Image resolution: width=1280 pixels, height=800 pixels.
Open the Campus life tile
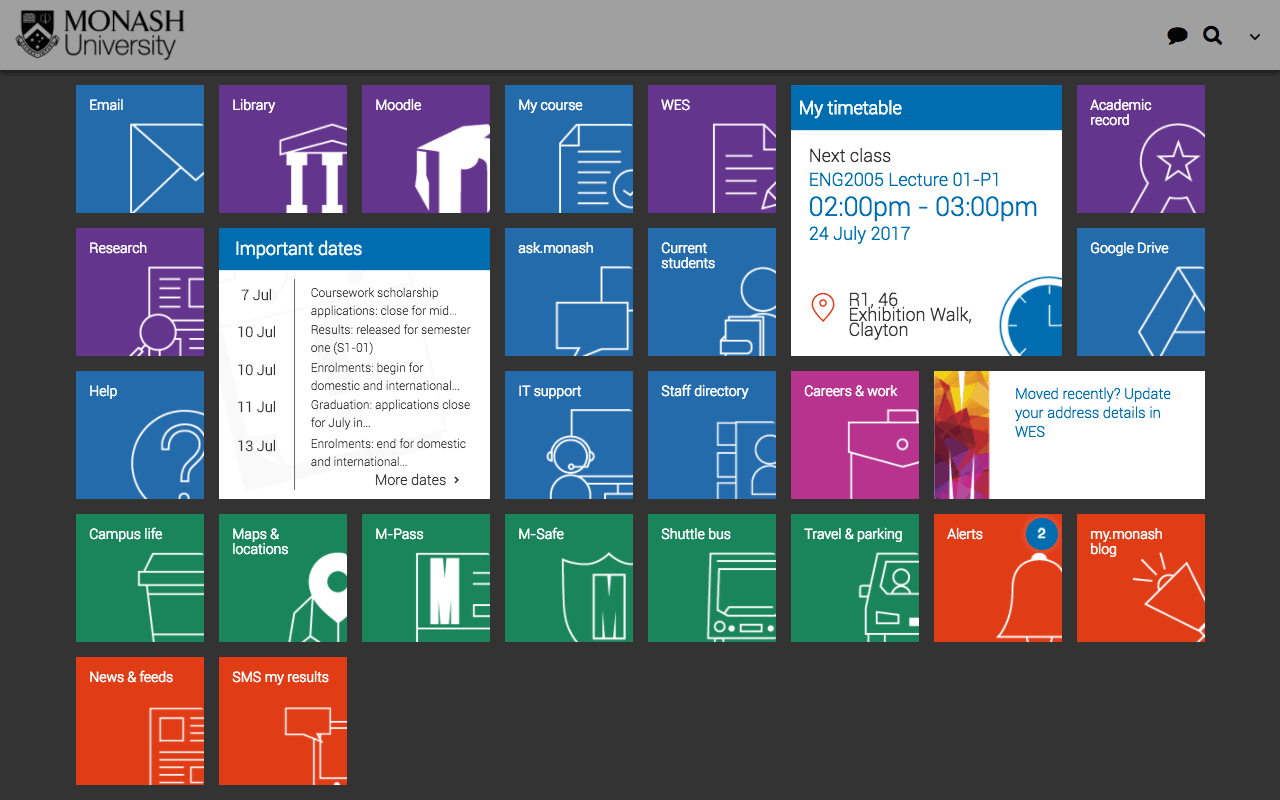click(140, 578)
